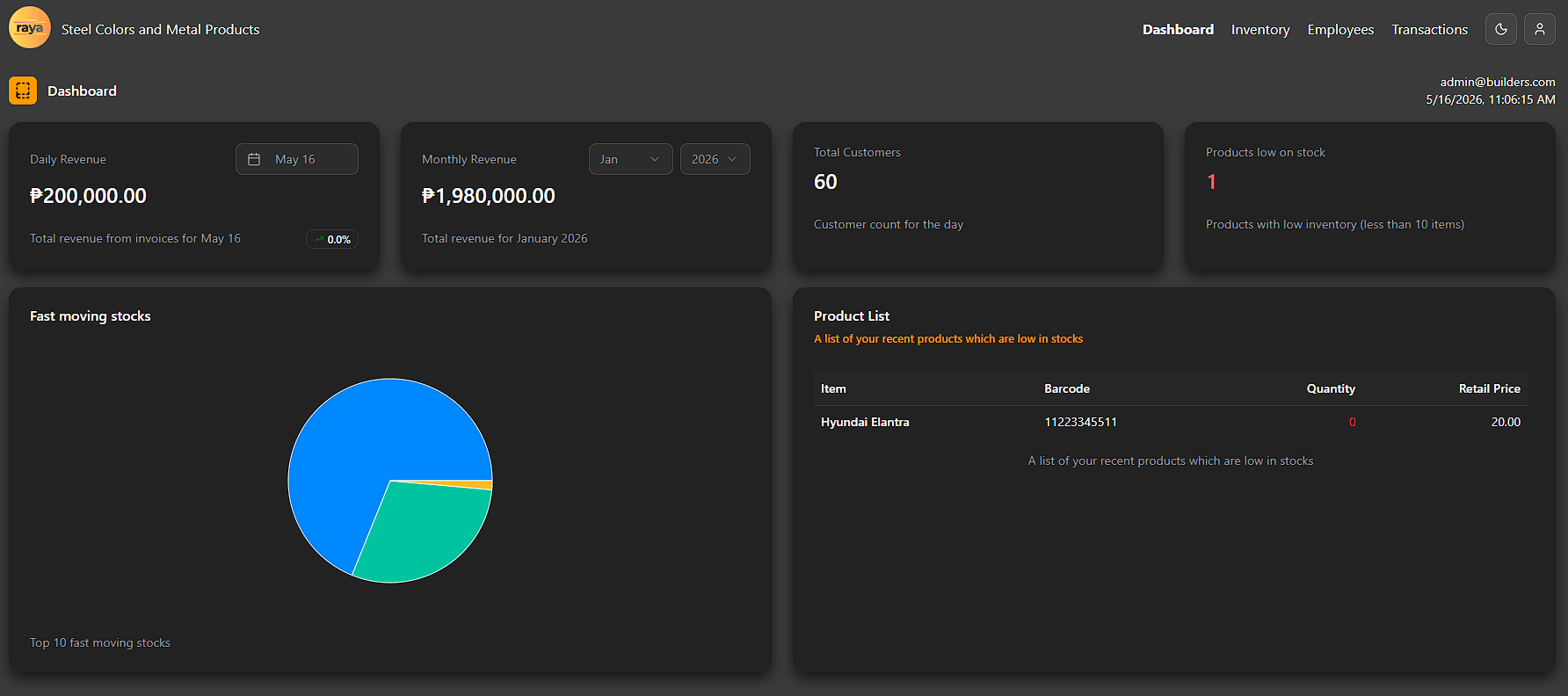Click the Steel Colors and Metal Products title
This screenshot has width=1568, height=696.
pyautogui.click(x=161, y=29)
